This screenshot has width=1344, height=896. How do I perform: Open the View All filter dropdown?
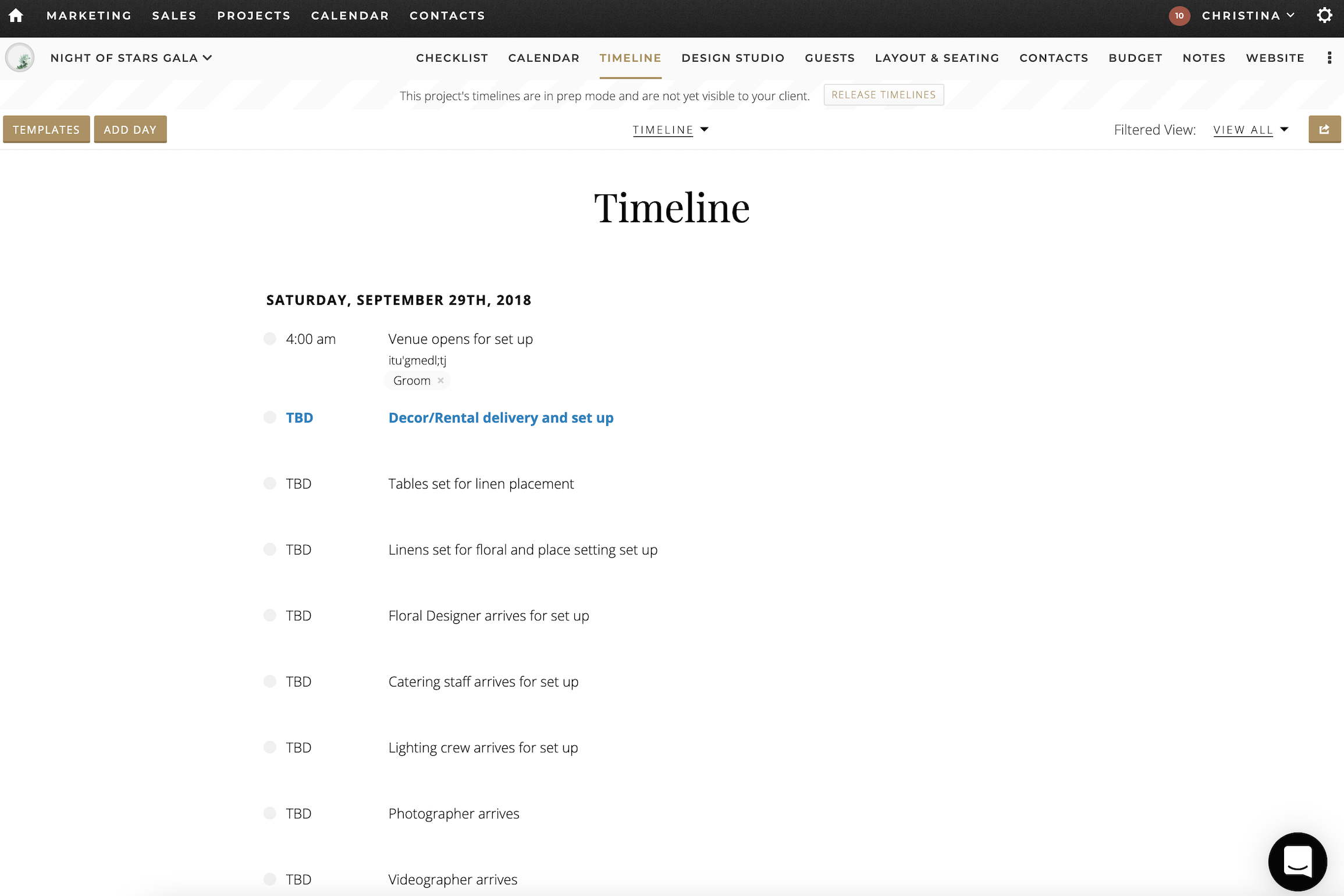click(x=1251, y=130)
